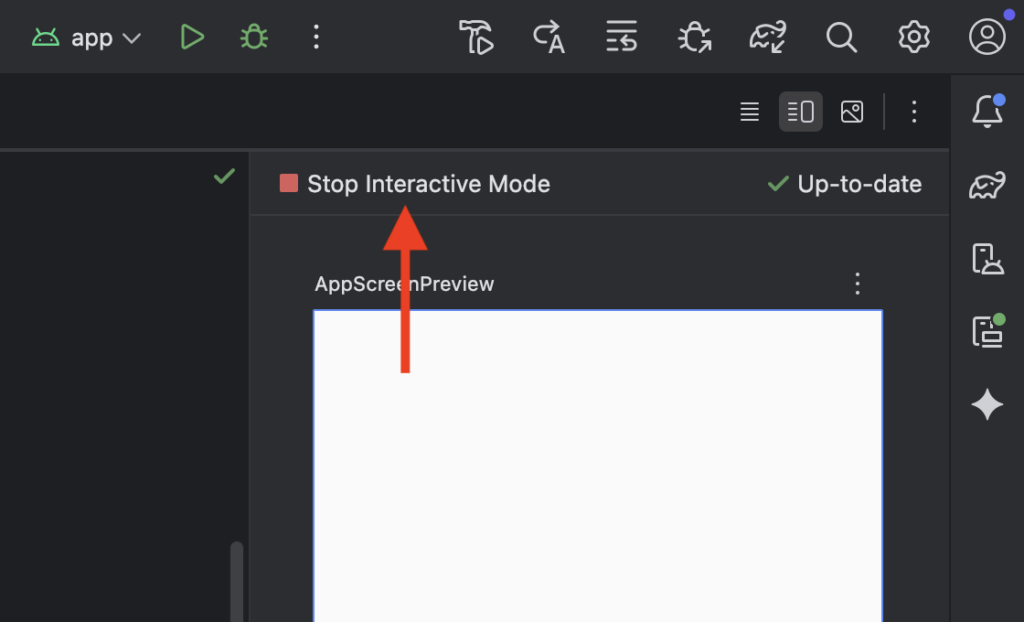Click the green Debug app bug icon
This screenshot has height=622, width=1024.
click(x=254, y=38)
